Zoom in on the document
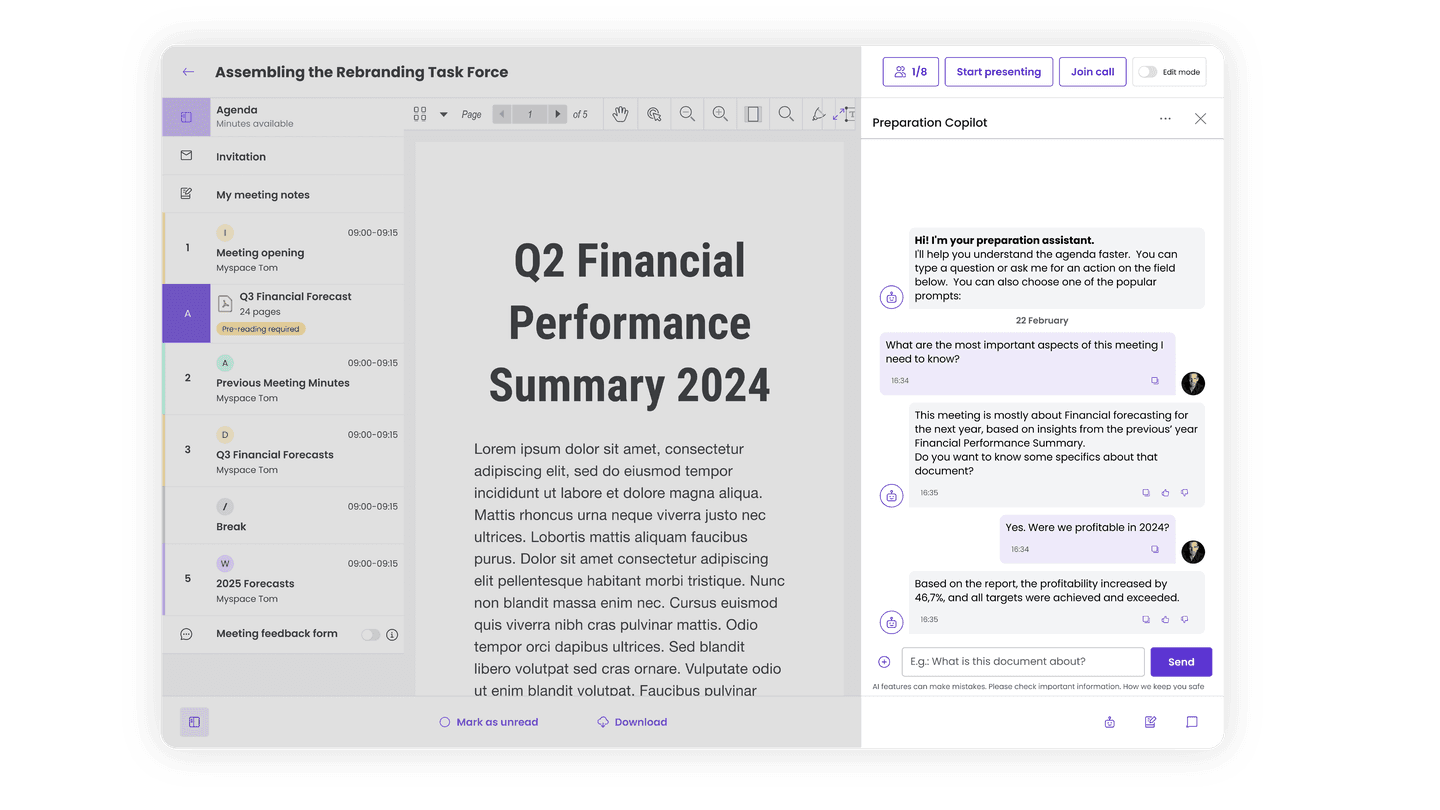 (x=720, y=113)
